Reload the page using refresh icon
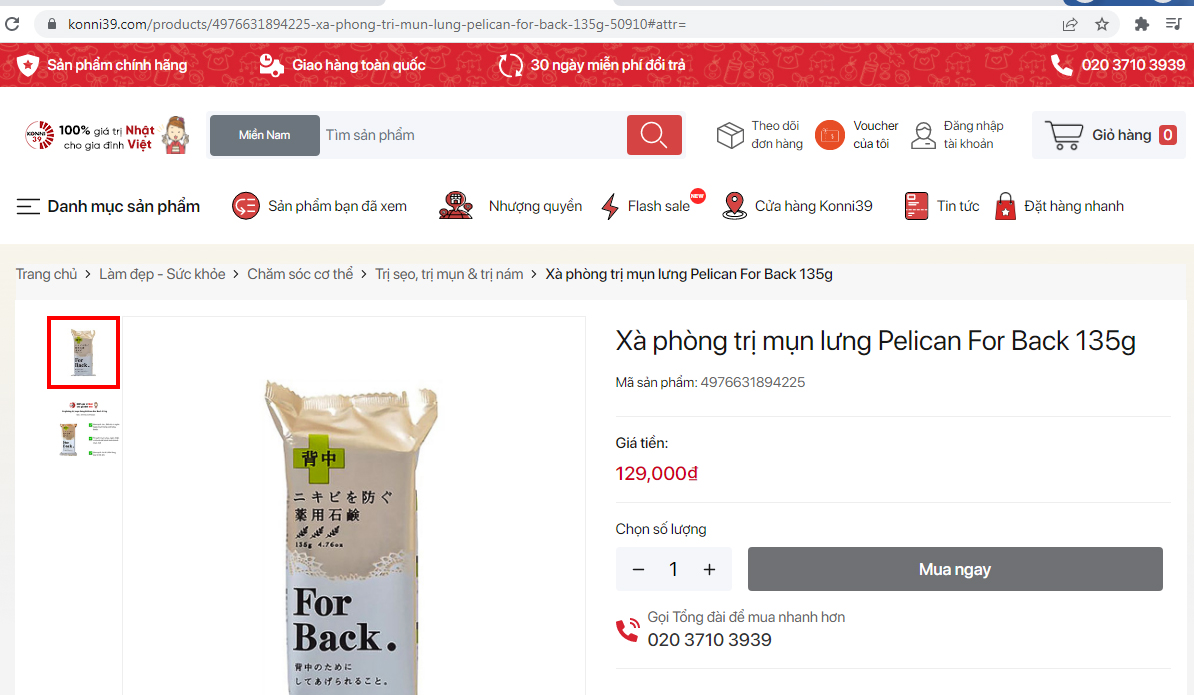Image resolution: width=1194 pixels, height=695 pixels. [12, 24]
